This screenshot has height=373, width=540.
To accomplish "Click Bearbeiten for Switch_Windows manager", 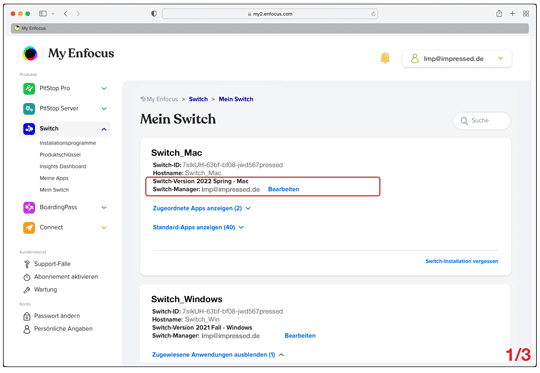I will (300, 336).
